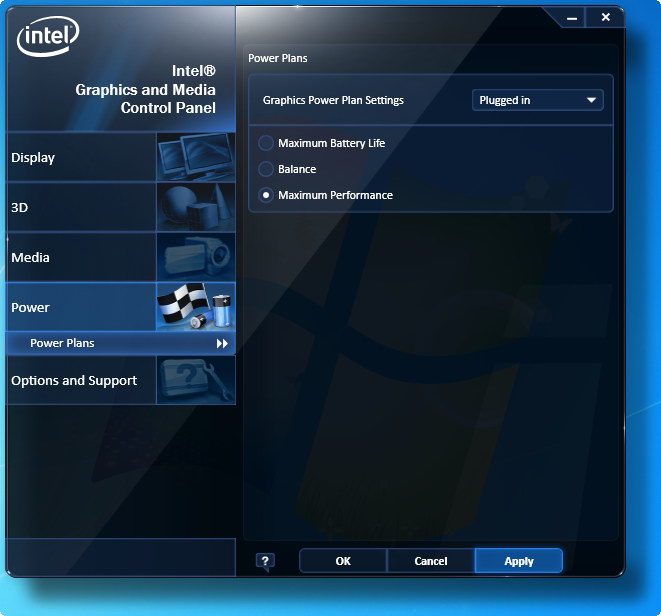Screen dimensions: 661x616
Task: Click the checkered flag and battery icon
Action: pos(196,307)
